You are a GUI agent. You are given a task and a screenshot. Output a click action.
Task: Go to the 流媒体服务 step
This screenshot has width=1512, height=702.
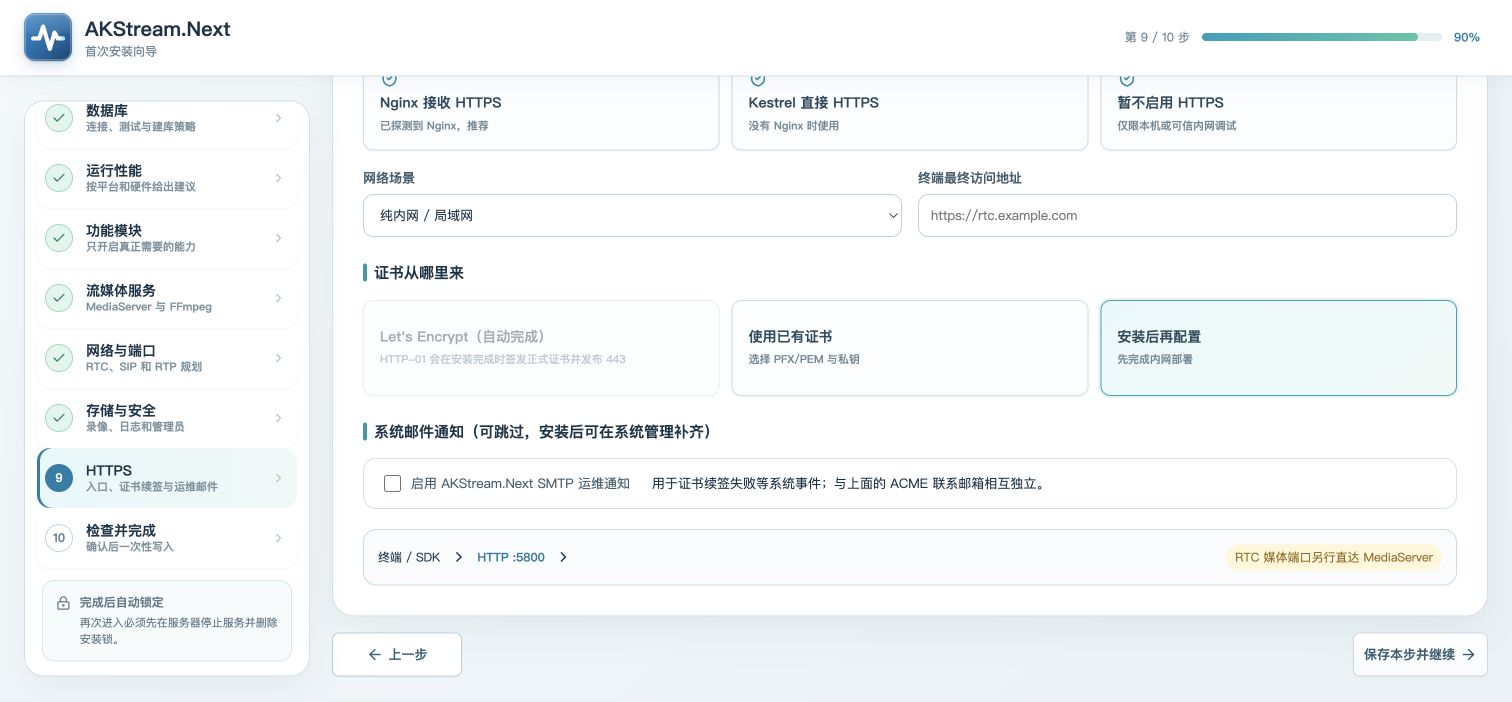coord(167,298)
